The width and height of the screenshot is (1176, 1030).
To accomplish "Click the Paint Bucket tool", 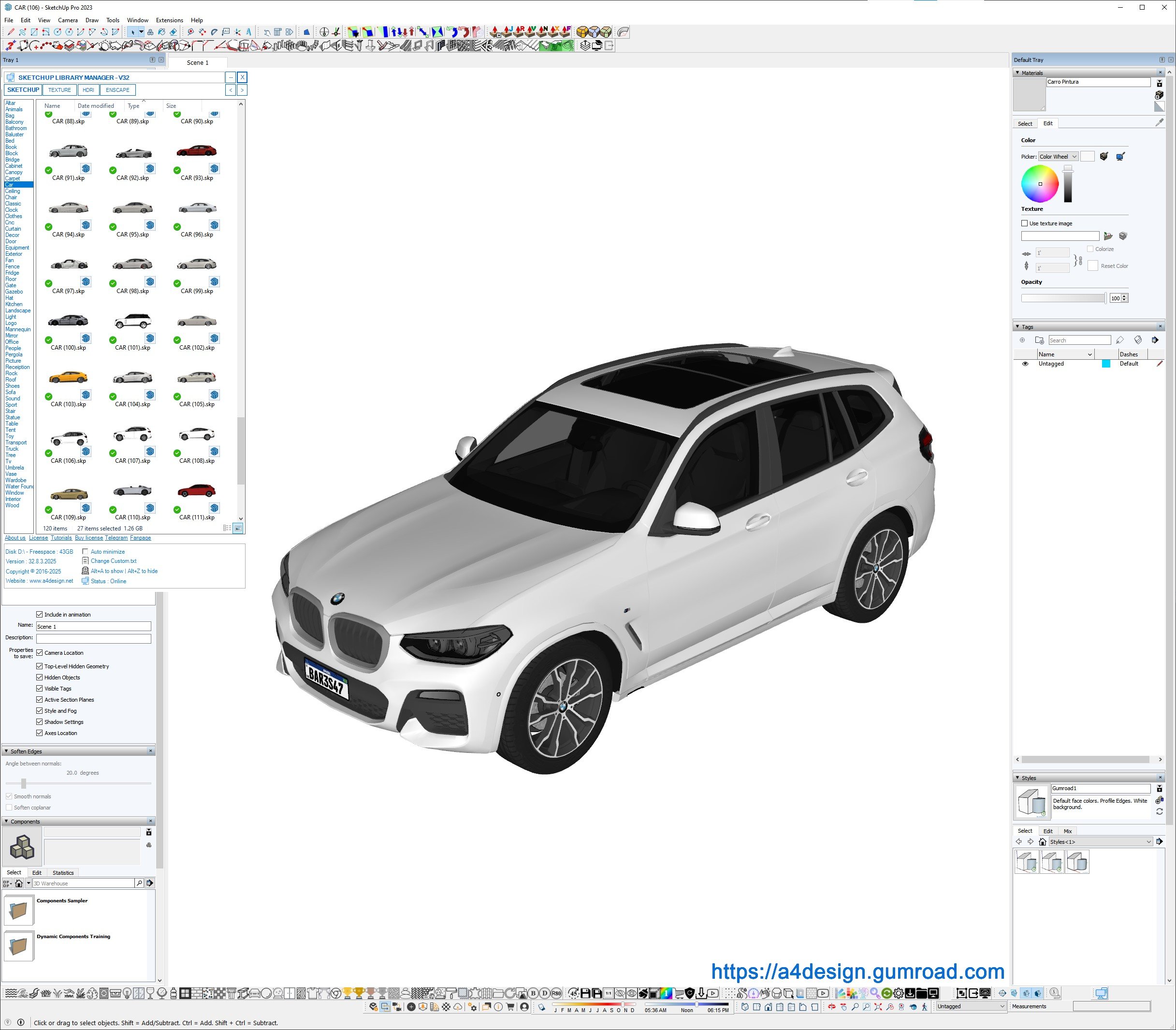I will tap(161, 32).
